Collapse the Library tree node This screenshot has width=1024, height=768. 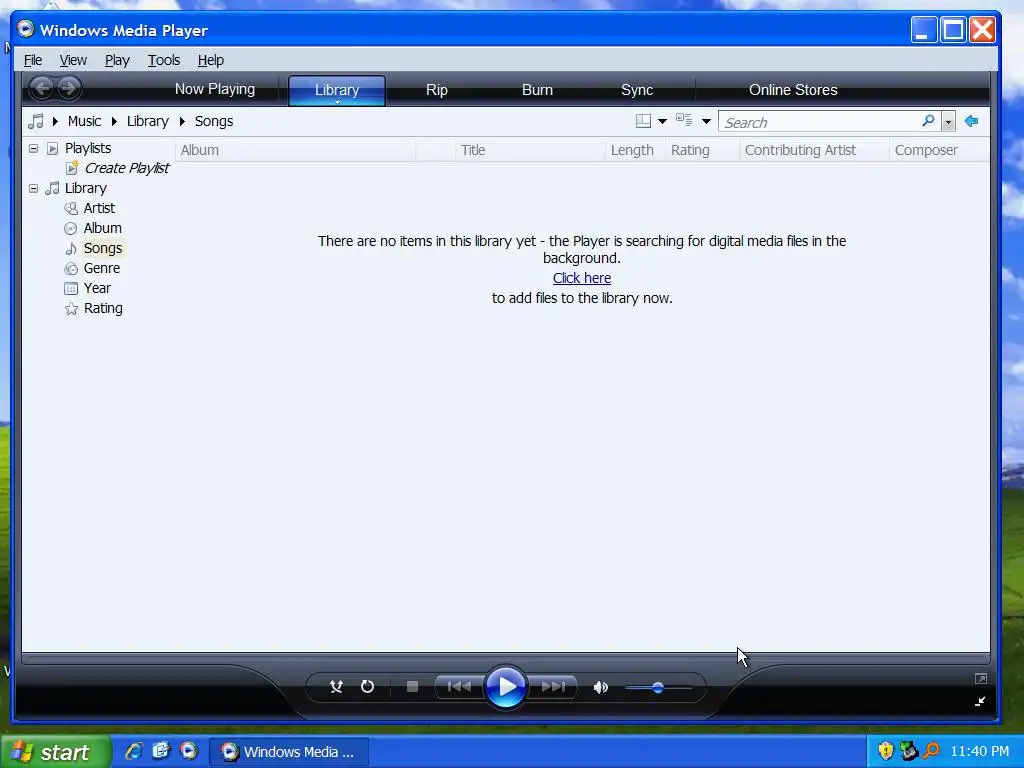tap(33, 189)
